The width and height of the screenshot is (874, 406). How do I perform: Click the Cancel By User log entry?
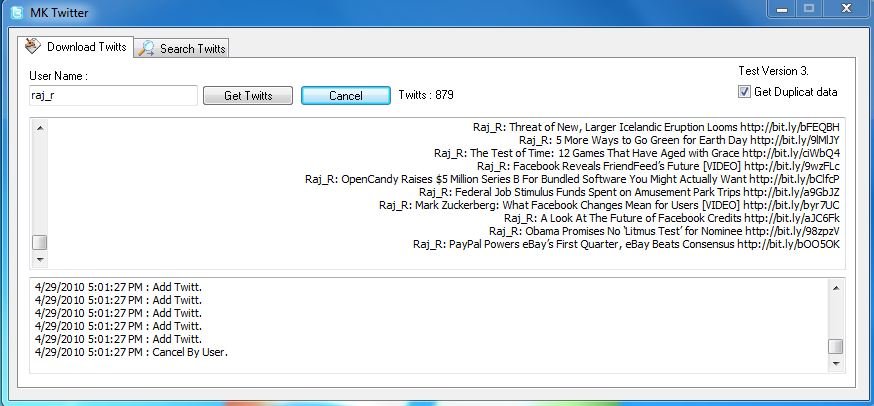click(132, 352)
